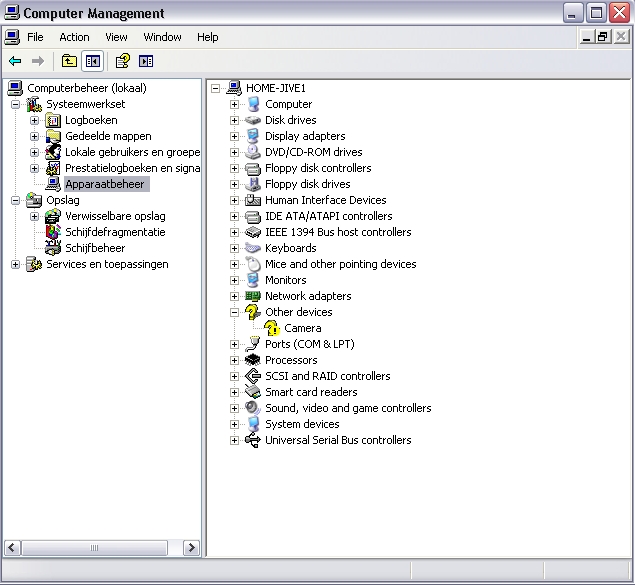Click the Floppy disk drives icon
The image size is (635, 585).
[253, 184]
